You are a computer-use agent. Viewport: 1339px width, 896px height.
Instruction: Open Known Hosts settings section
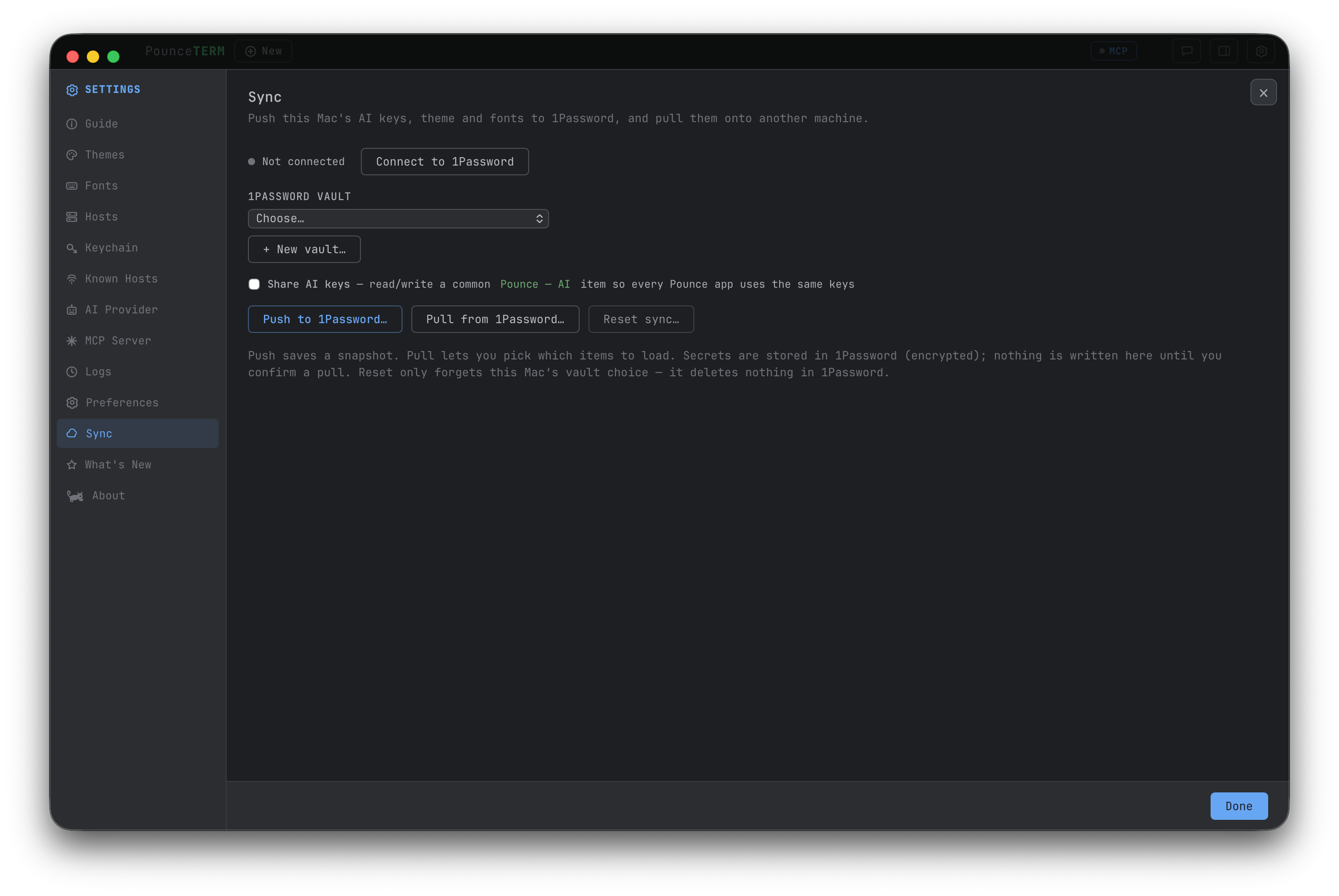pos(138,279)
